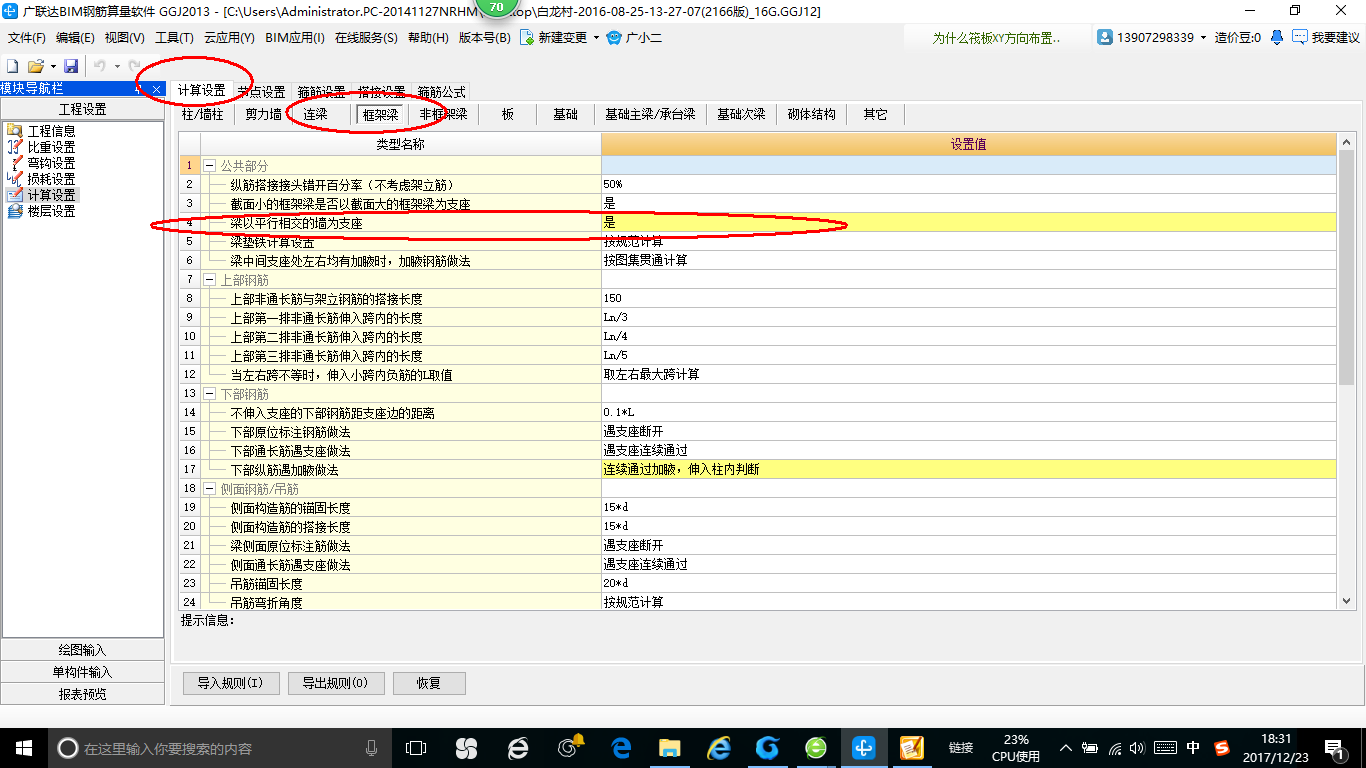Viewport: 1366px width, 768px height.
Task: Click the open-file dropdown arrow
Action: click(x=53, y=66)
